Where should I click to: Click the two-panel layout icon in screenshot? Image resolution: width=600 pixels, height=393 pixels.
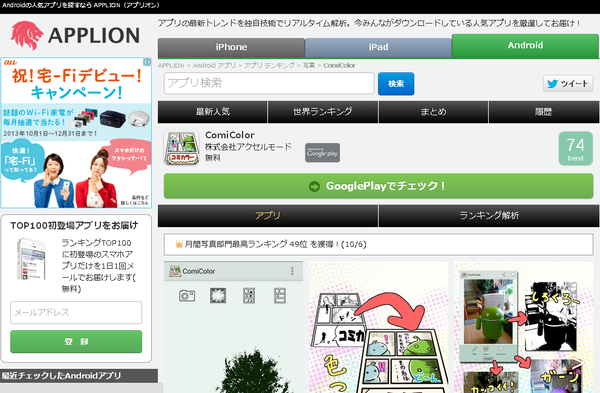point(280,296)
